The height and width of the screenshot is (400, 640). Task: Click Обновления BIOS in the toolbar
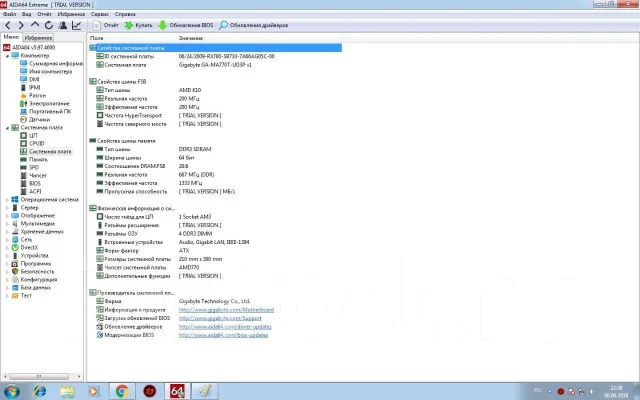(186, 25)
